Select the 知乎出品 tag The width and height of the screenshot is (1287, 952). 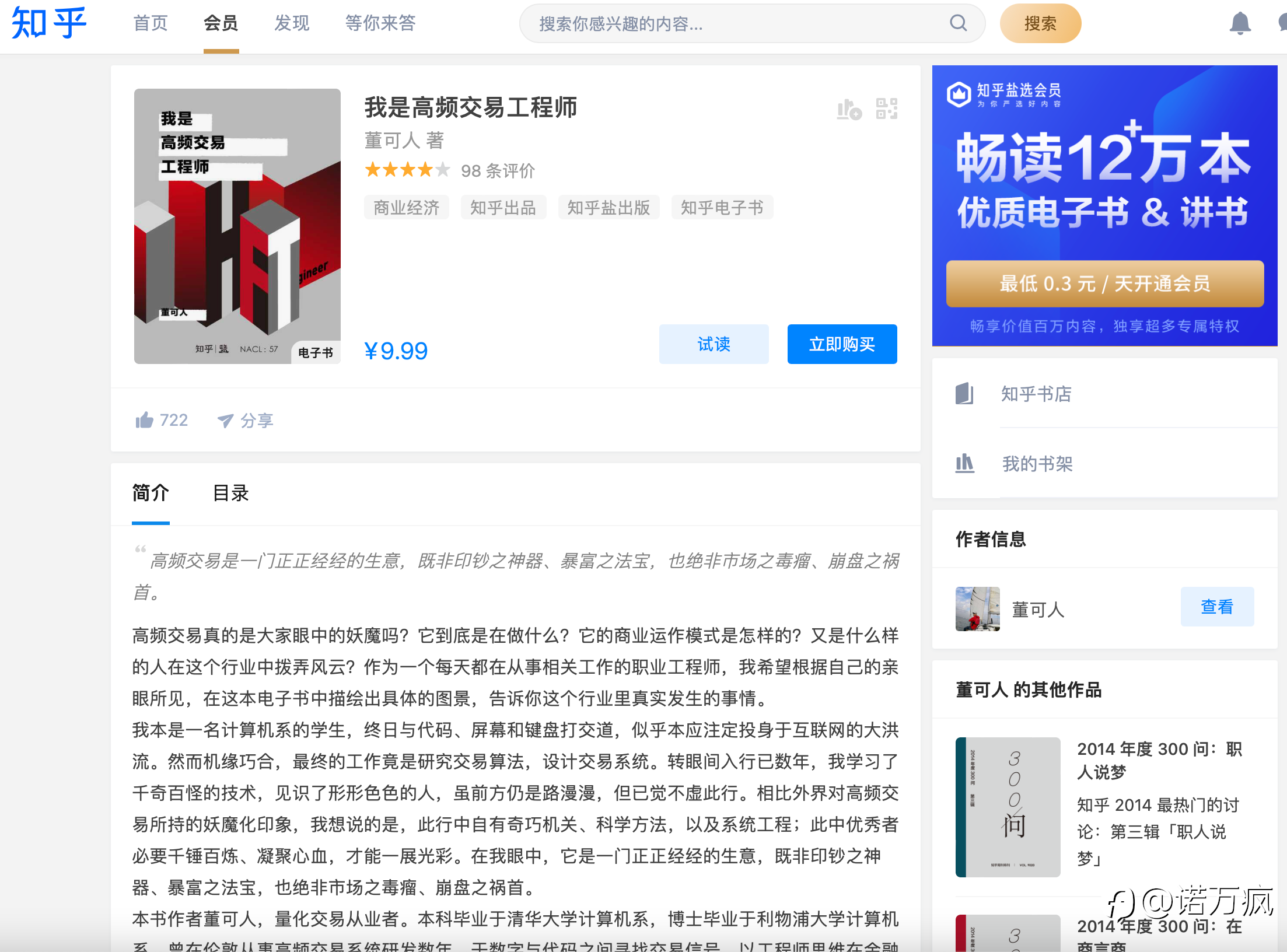click(x=503, y=208)
